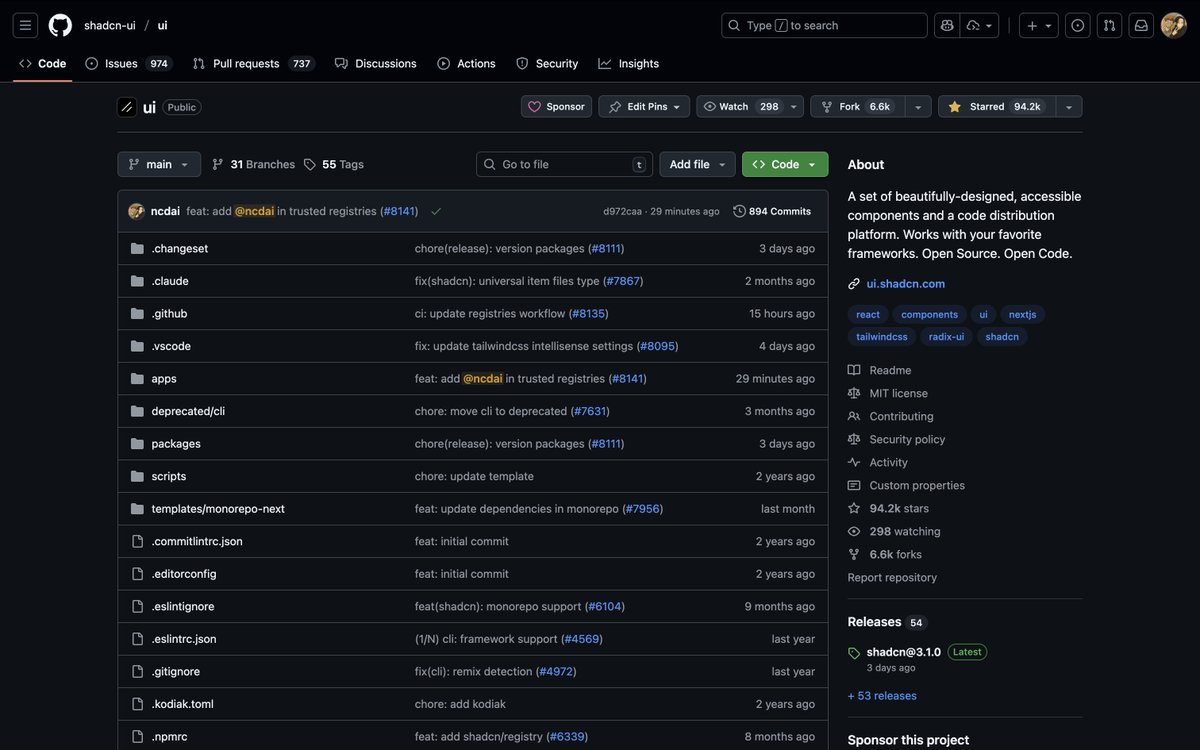Viewport: 1200px width, 750px height.
Task: Toggle the Starred button to unstar
Action: 997,106
